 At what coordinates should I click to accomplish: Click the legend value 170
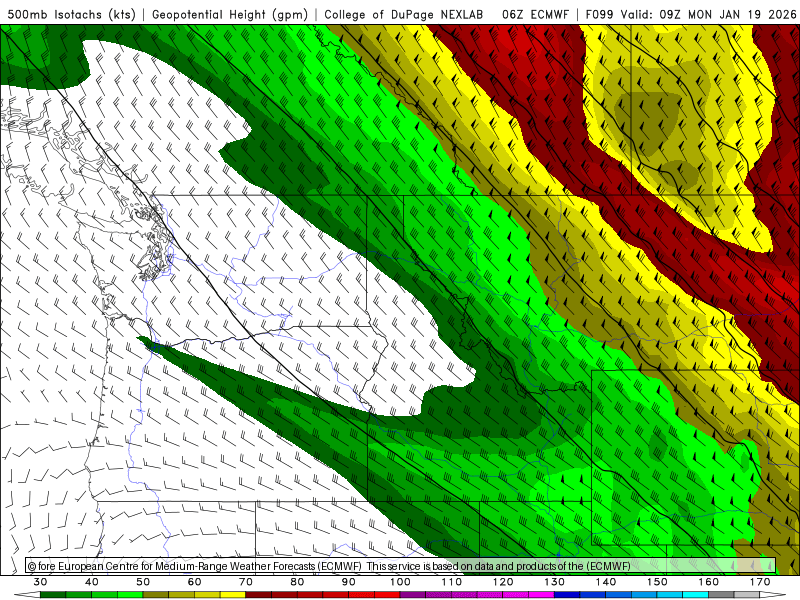point(760,582)
